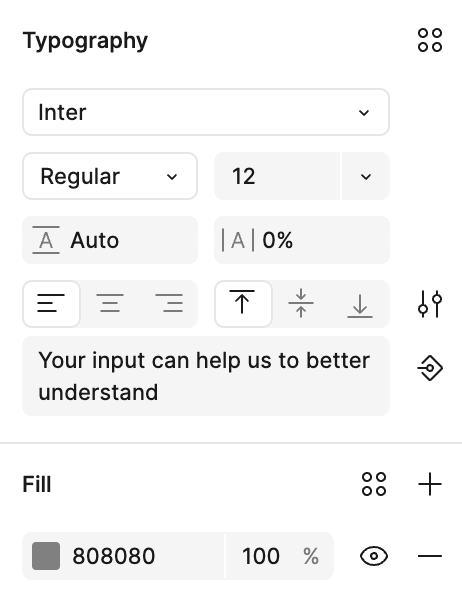Align text to top vertically
Image resolution: width=462 pixels, height=592 pixels.
(243, 304)
